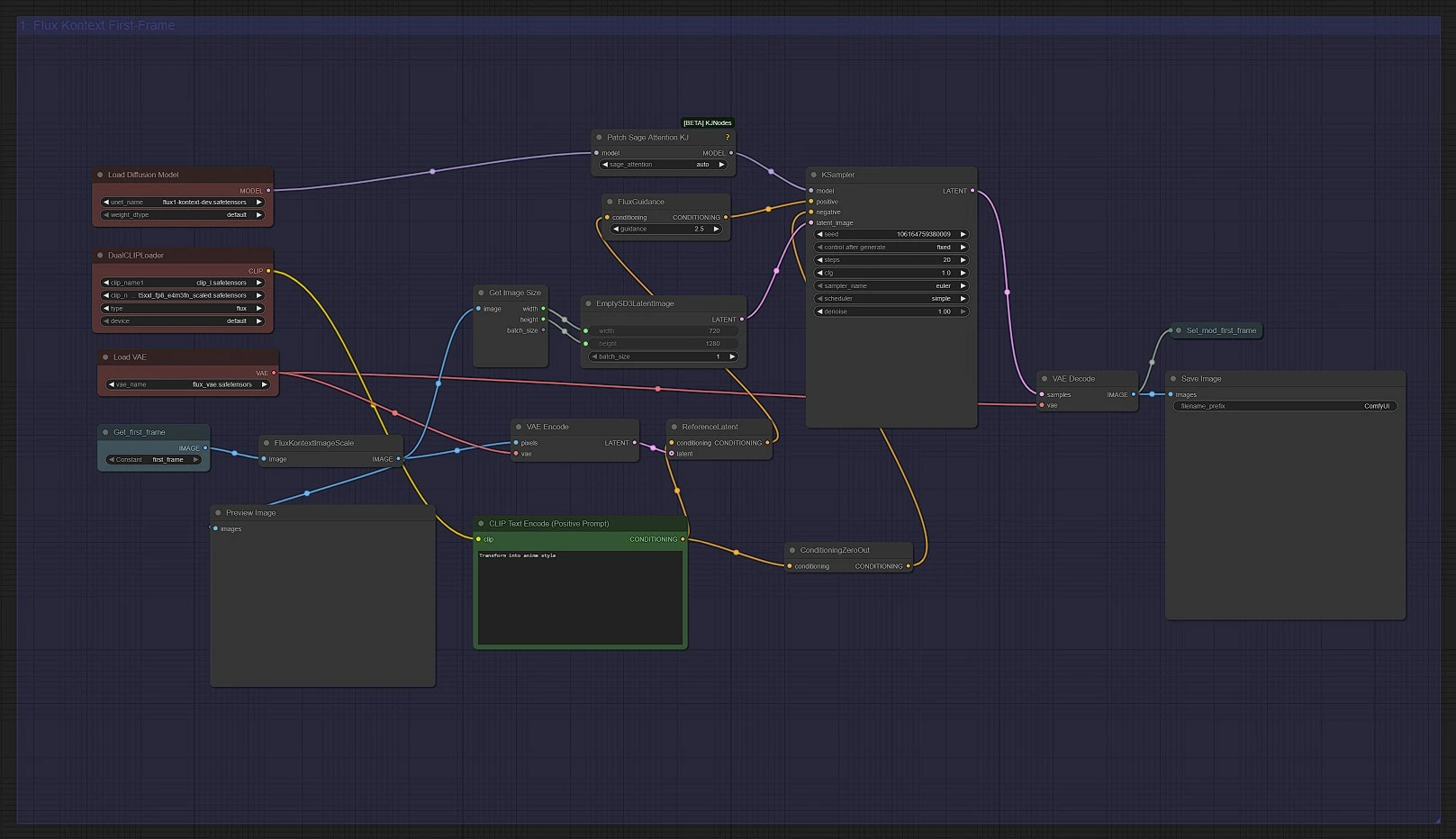Open the DualCLIPLoader type dropdown
1456x839 pixels.
click(183, 309)
